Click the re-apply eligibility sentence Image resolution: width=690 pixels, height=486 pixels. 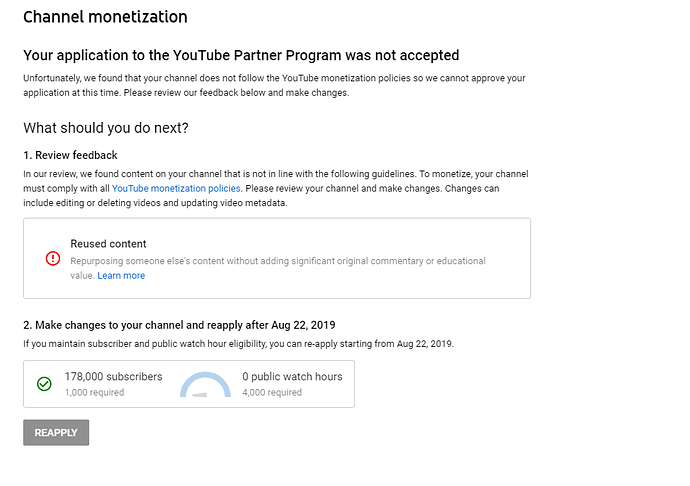[x=239, y=344]
